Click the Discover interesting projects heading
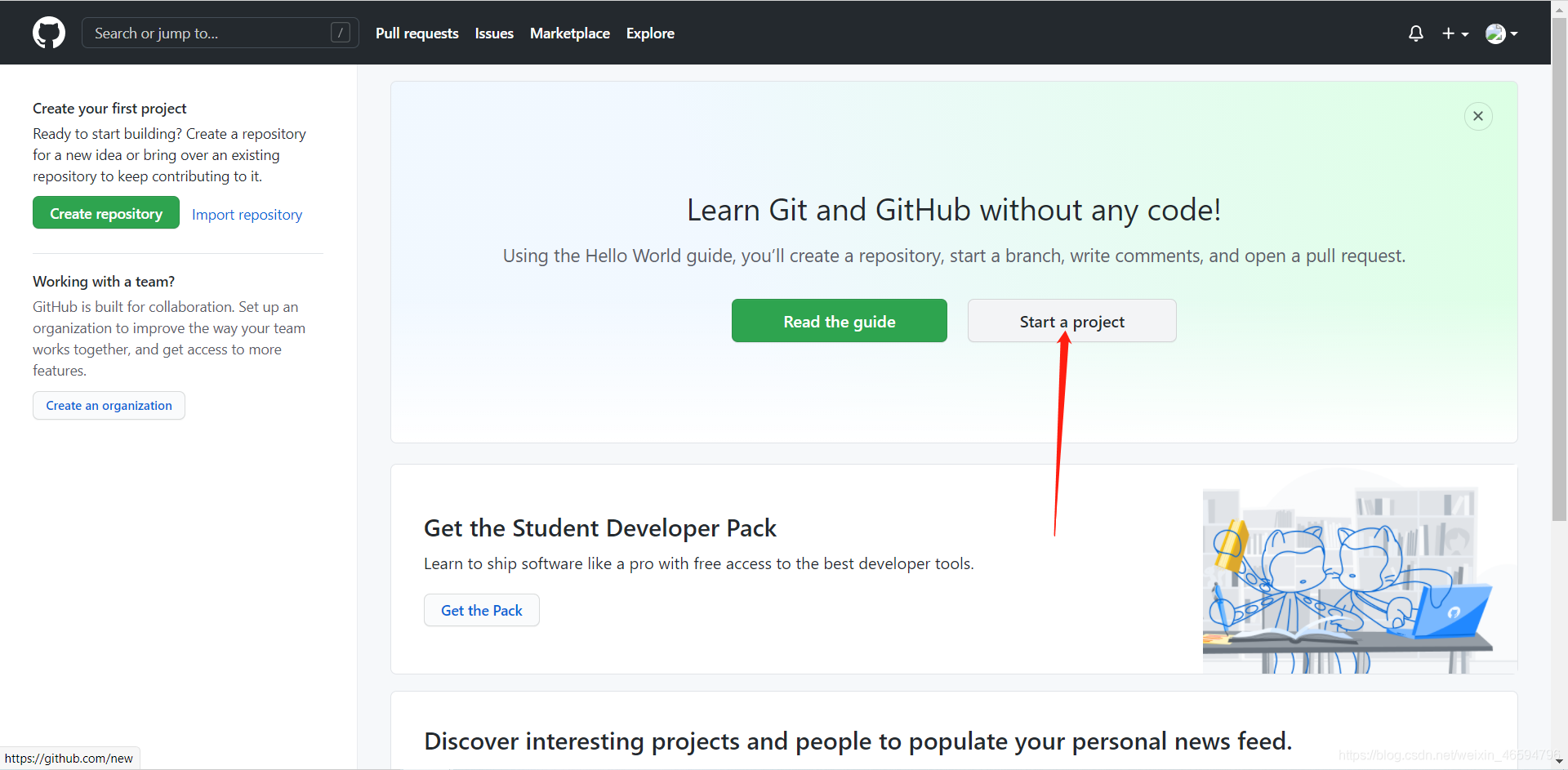 pos(858,741)
